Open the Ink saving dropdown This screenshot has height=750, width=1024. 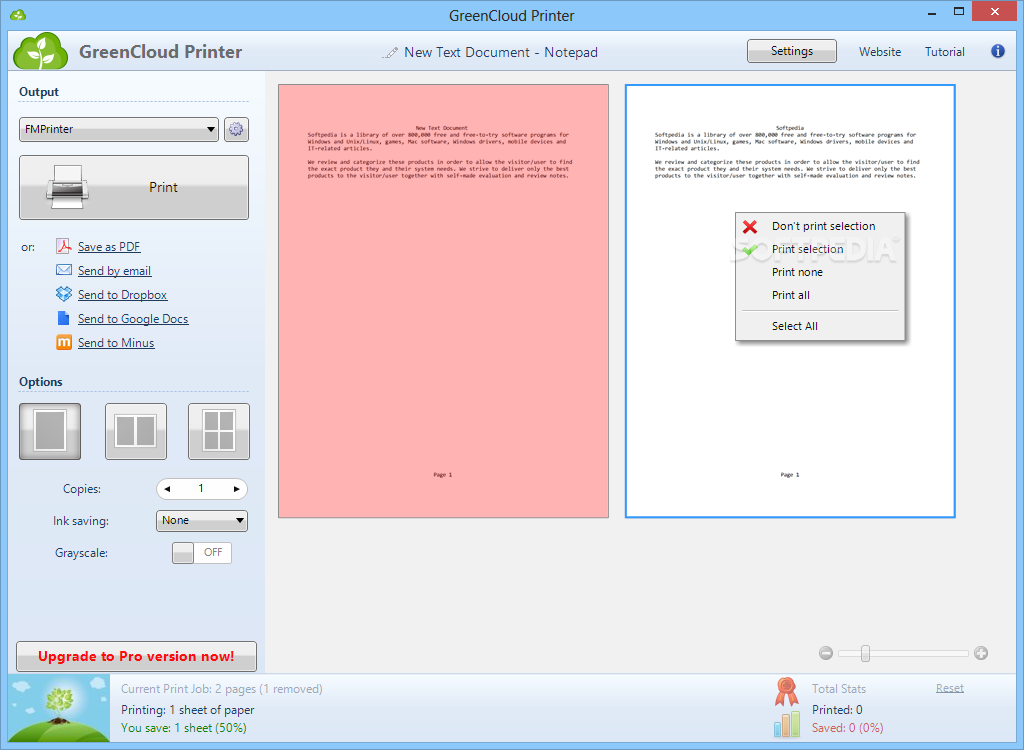202,521
